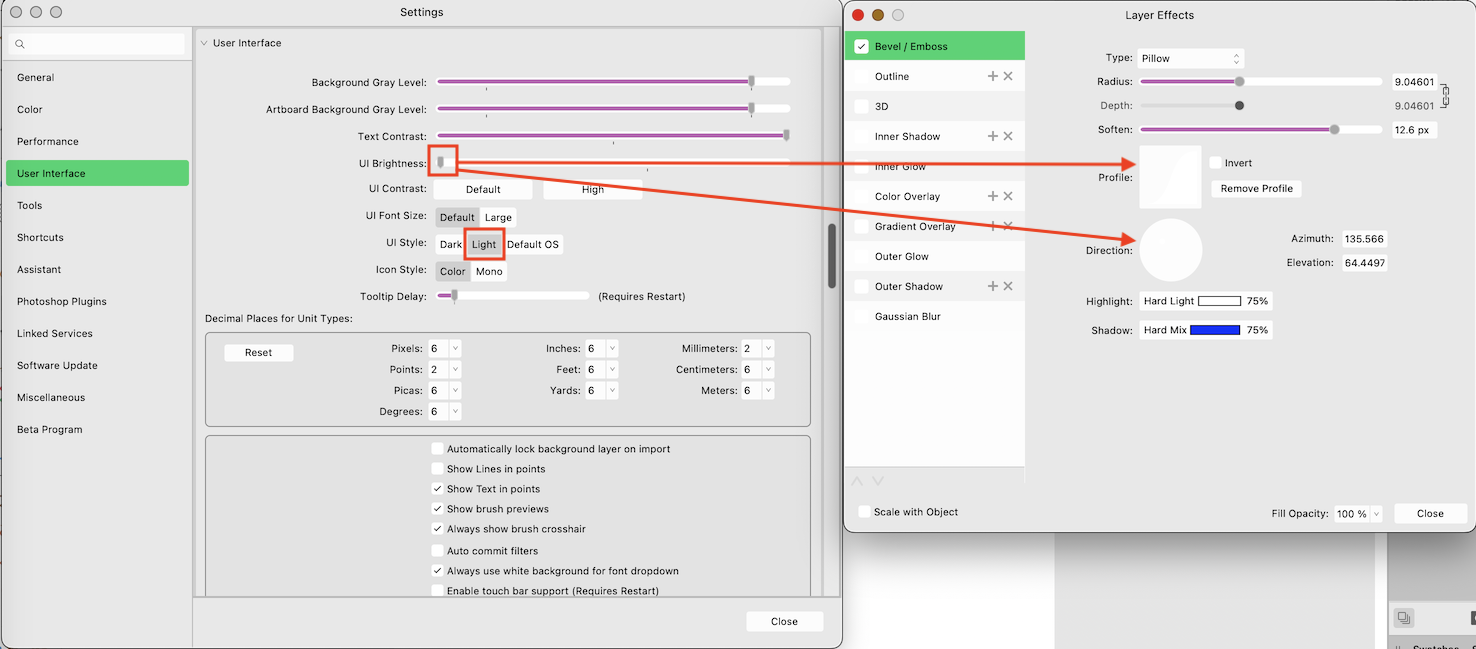This screenshot has width=1476, height=649.
Task: Enable the Auto commit filters checkbox
Action: pyautogui.click(x=437, y=550)
